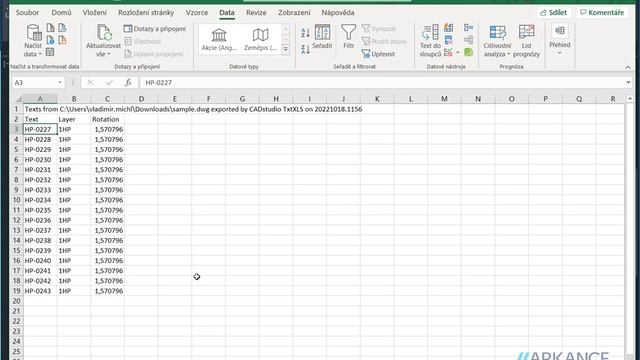Collapse the ribbon with chevron
Image resolution: width=640 pixels, height=360 pixels.
click(x=628, y=67)
